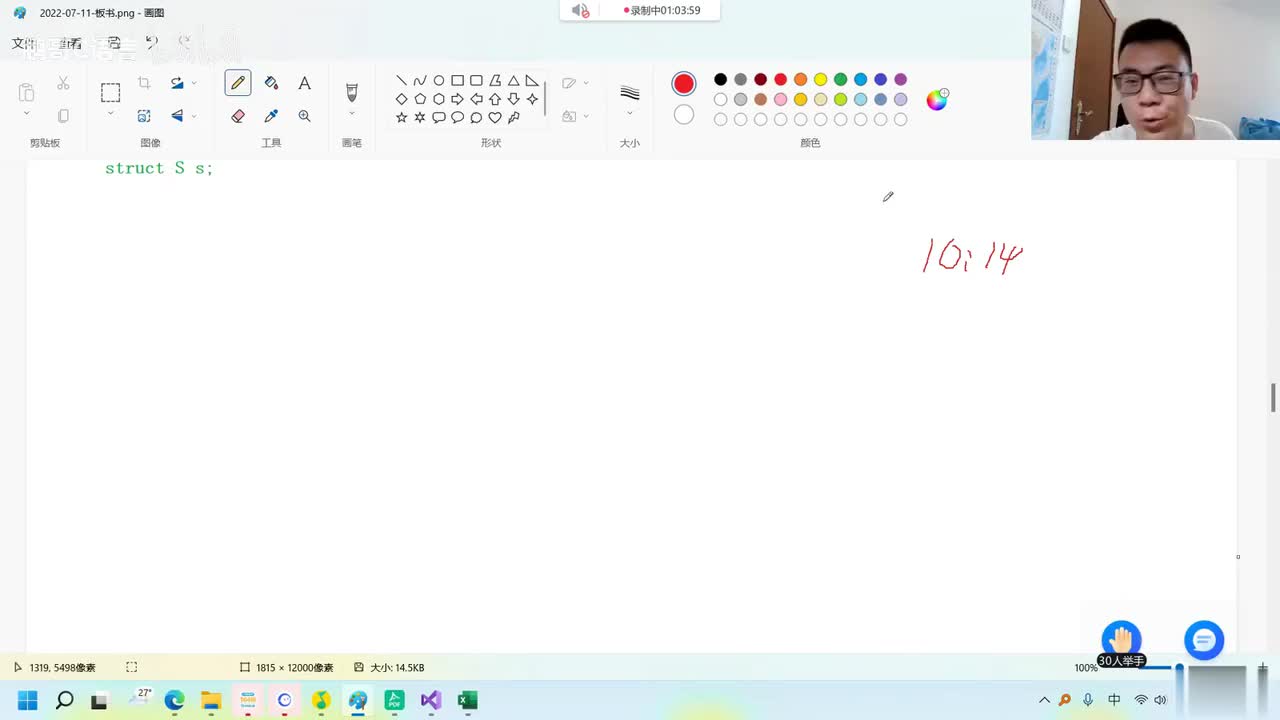Pick the Diamond shape
The height and width of the screenshot is (720, 1280).
[401, 99]
